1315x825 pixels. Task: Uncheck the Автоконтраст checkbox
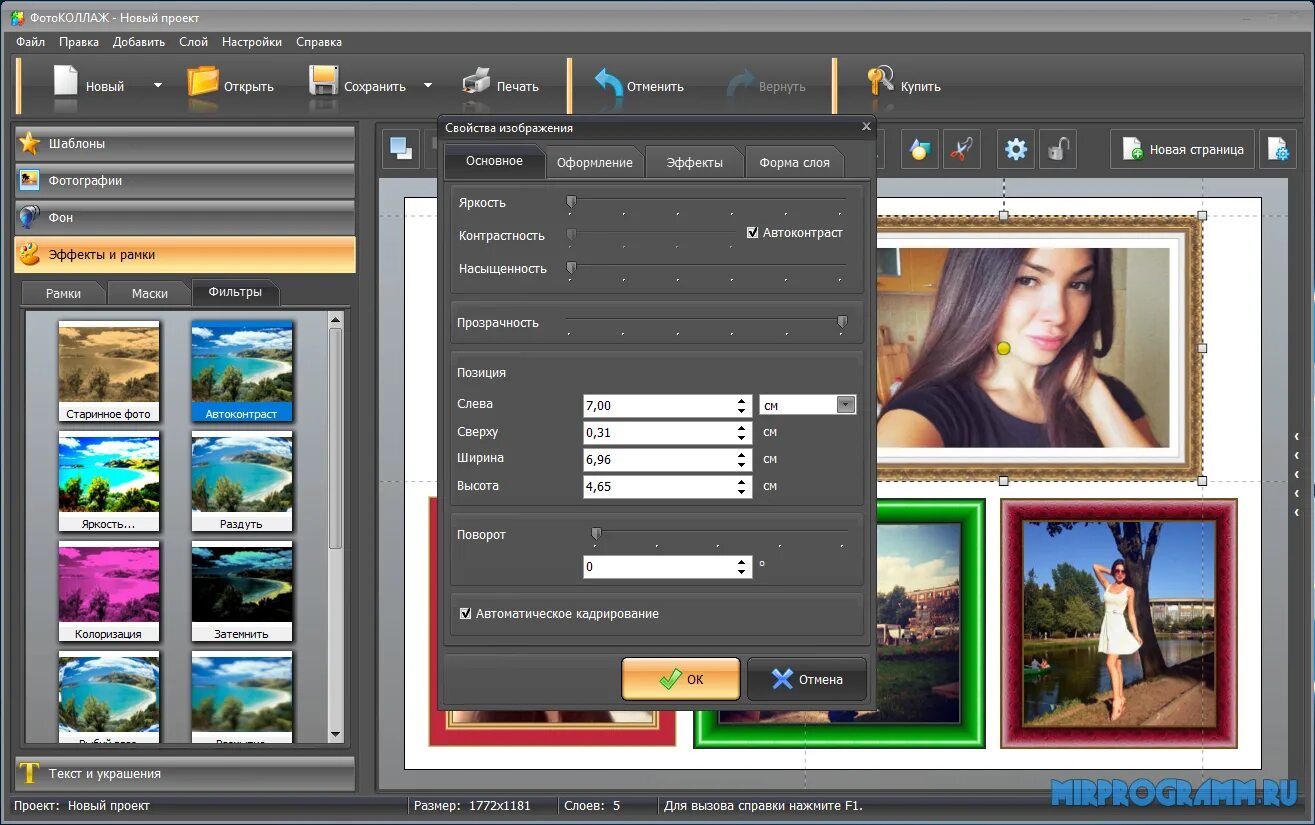(753, 232)
